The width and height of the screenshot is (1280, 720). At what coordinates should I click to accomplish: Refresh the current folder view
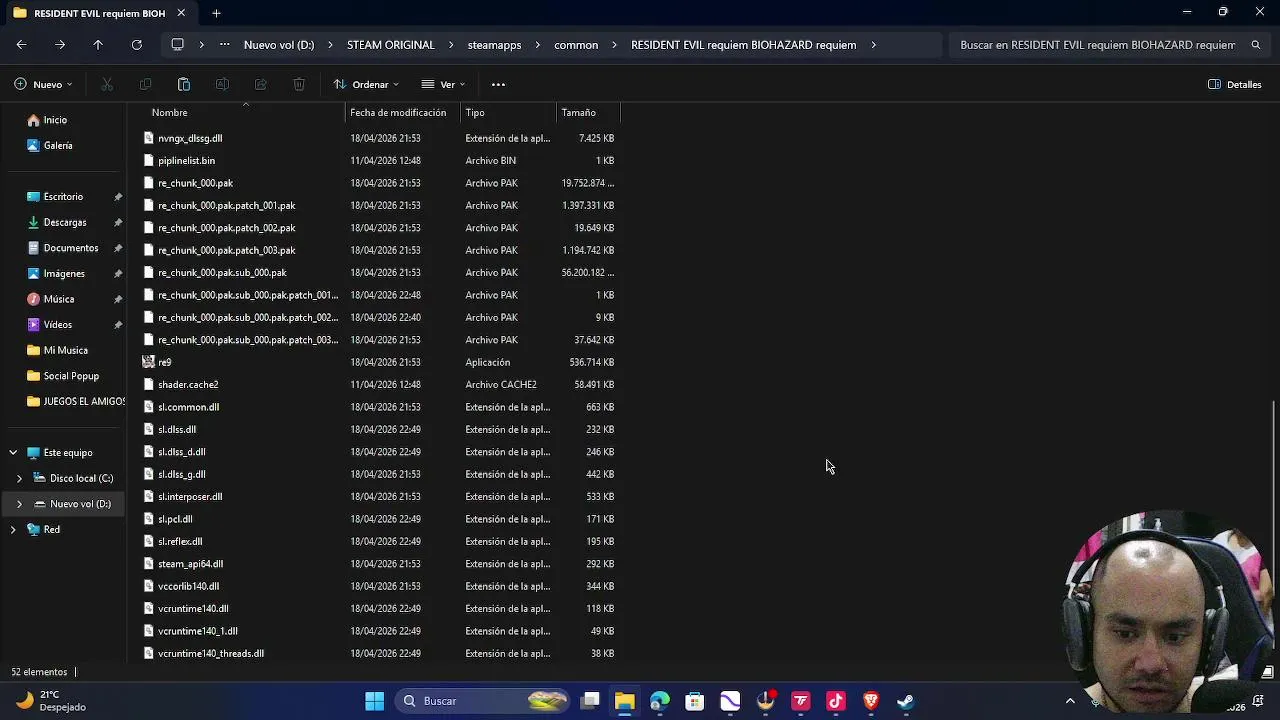click(x=137, y=45)
